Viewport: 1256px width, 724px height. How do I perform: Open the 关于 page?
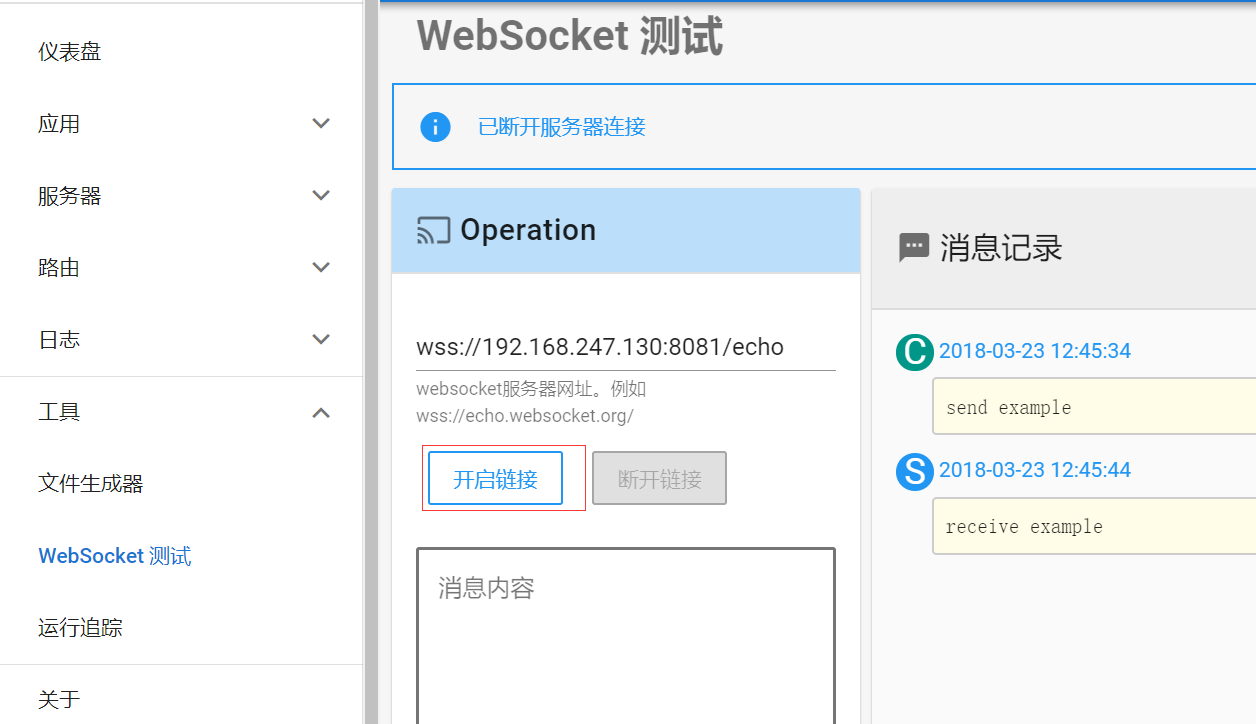click(x=59, y=699)
